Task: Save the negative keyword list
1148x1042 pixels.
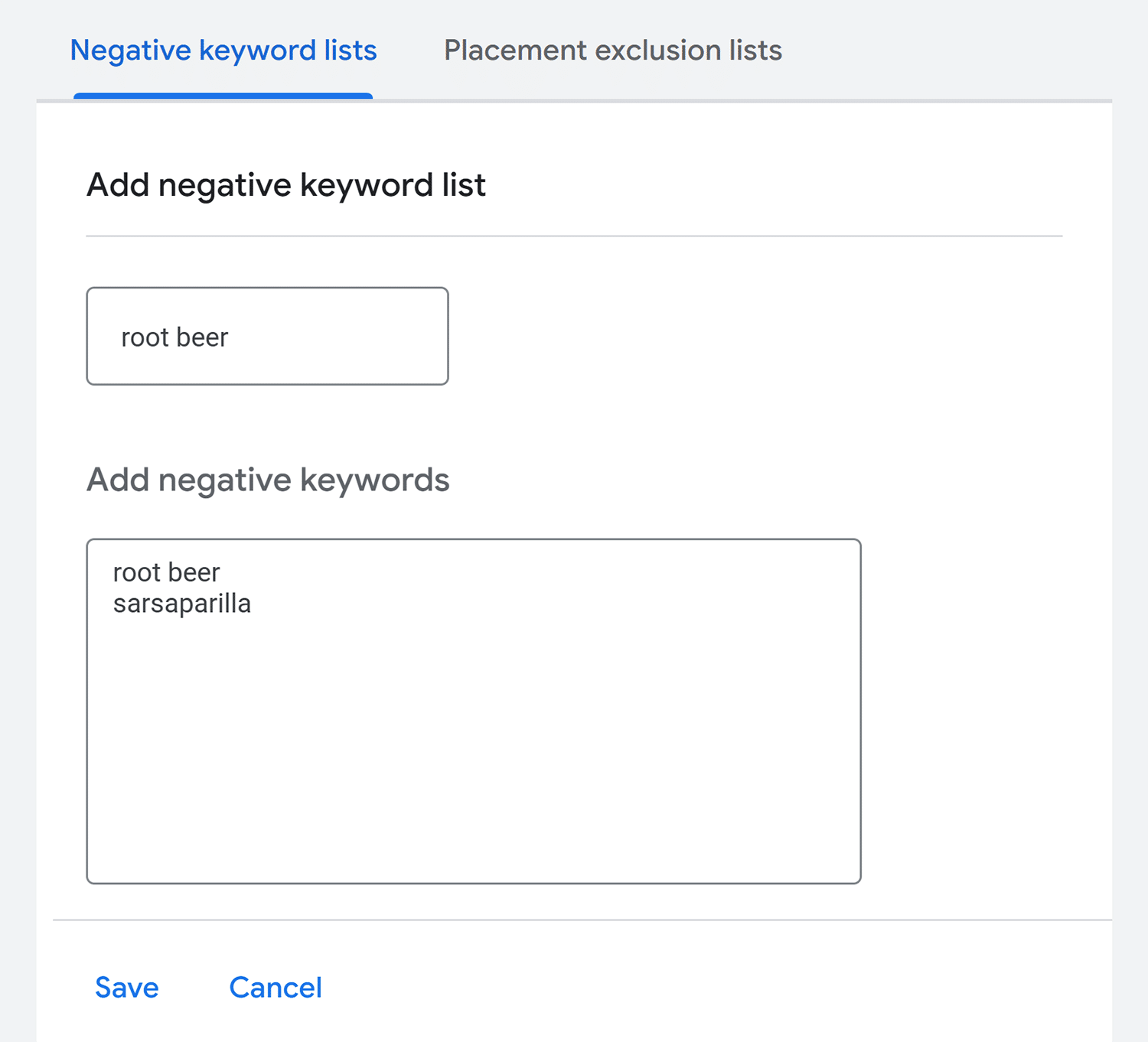Action: coord(127,988)
